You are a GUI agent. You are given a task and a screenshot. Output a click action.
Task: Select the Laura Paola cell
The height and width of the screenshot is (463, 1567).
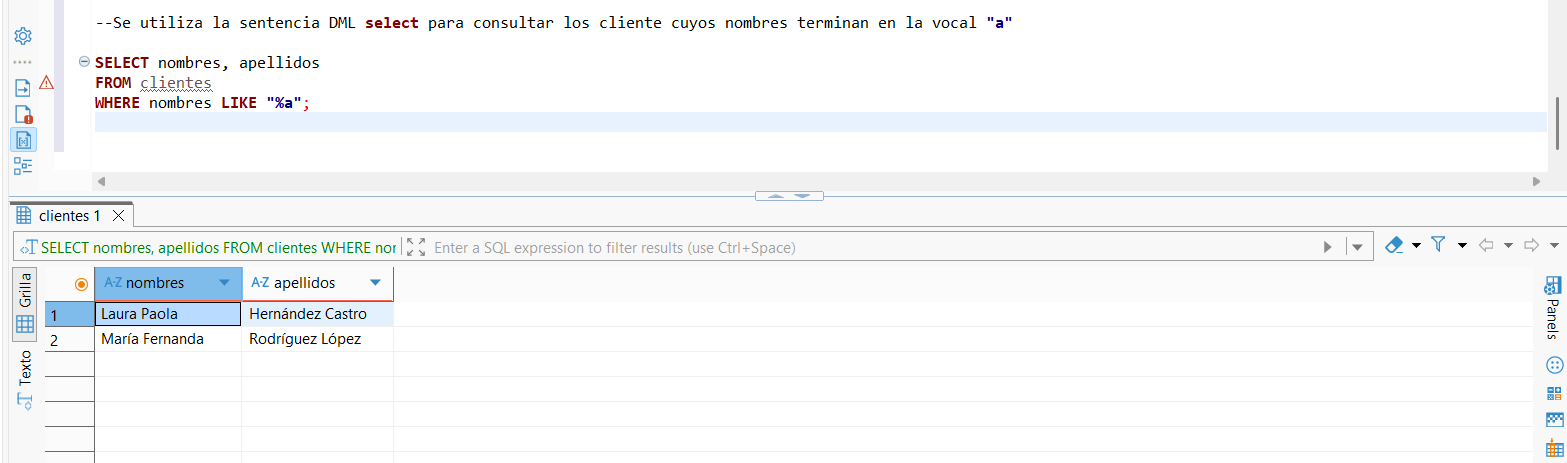tap(167, 314)
